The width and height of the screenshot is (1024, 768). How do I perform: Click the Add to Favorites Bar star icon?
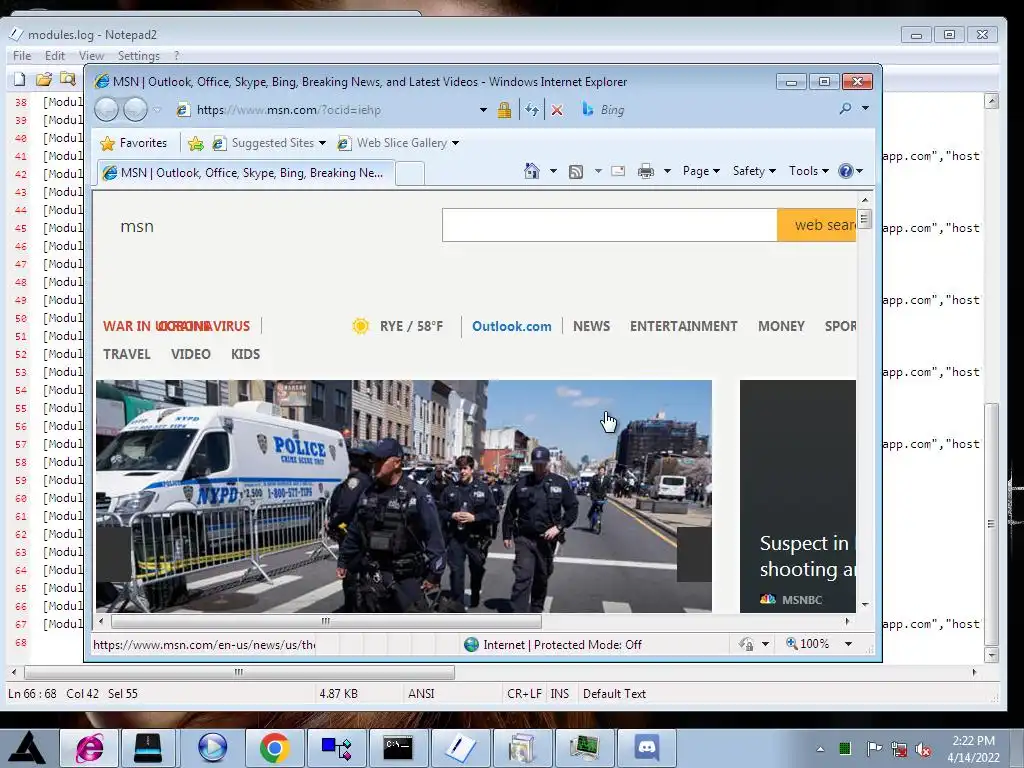click(x=195, y=143)
